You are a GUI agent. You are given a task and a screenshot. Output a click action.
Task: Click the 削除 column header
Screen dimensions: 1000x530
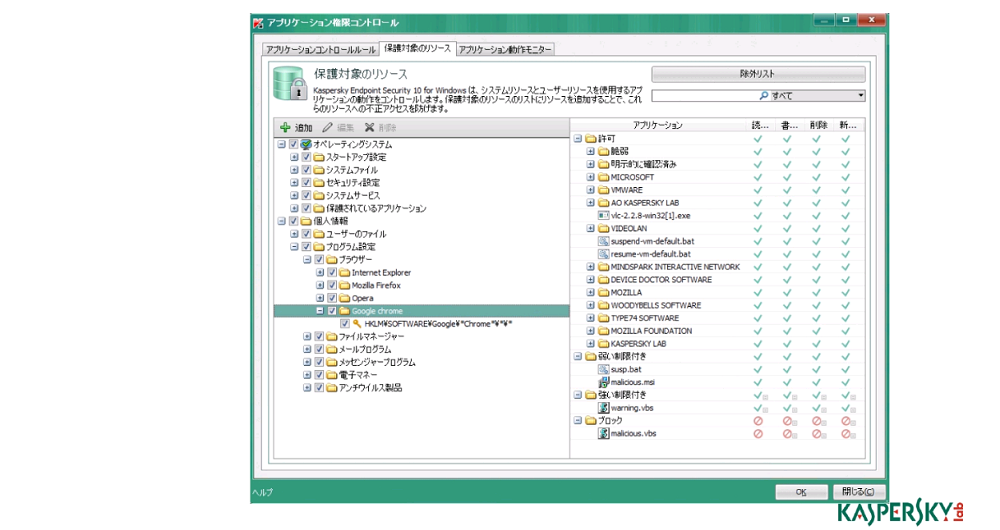[819, 126]
